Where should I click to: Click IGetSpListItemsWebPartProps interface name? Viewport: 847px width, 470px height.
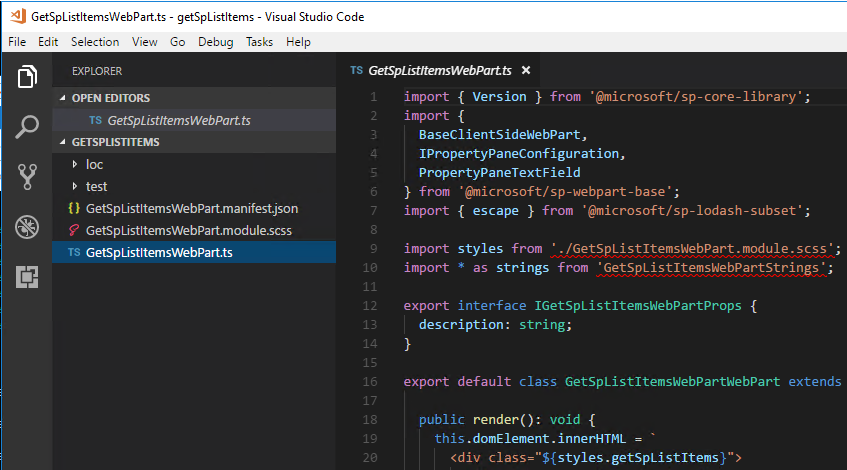[638, 306]
